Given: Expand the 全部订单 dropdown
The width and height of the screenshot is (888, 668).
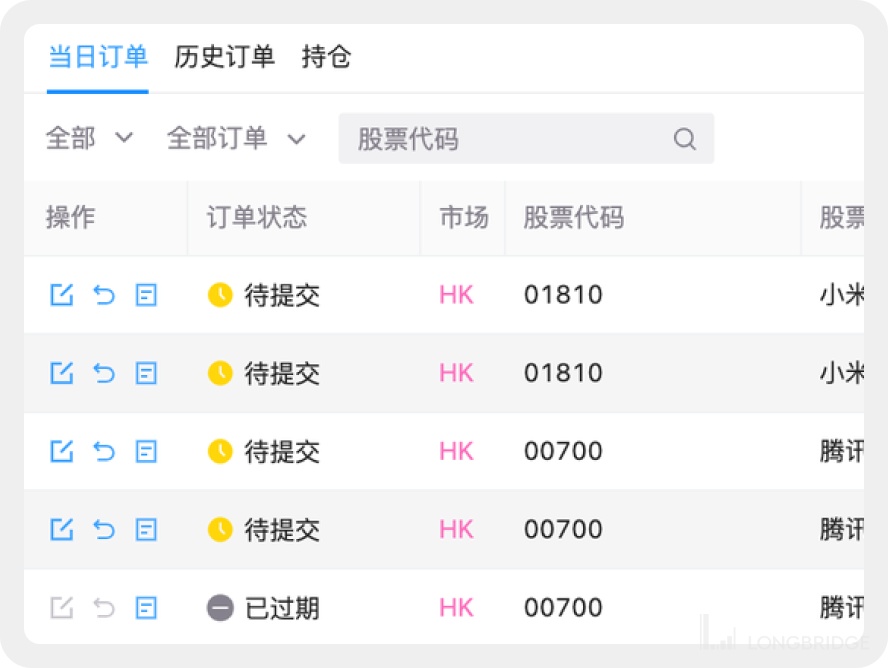Looking at the screenshot, I should (x=236, y=138).
